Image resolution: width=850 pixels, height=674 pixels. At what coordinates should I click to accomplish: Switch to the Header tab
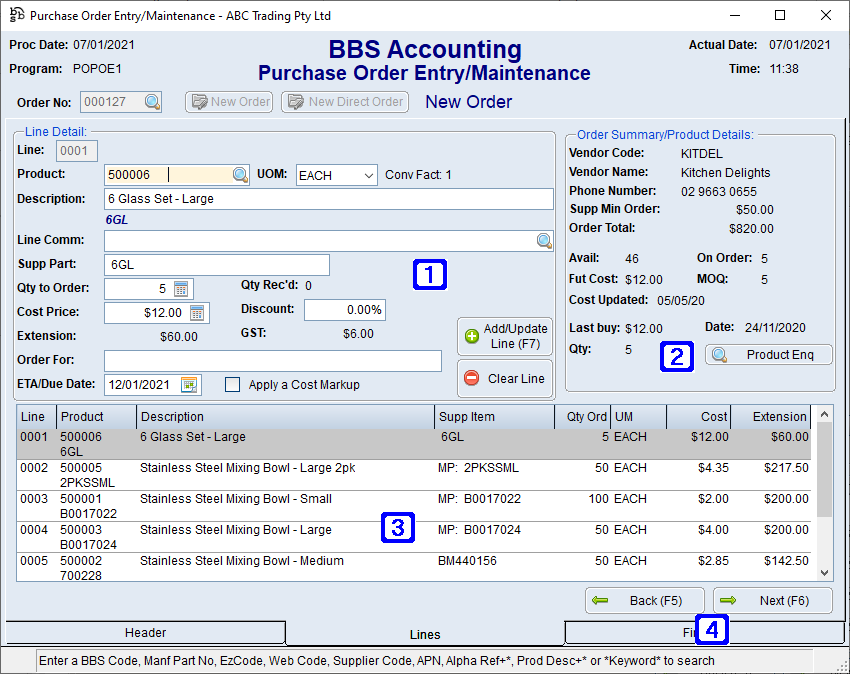[145, 632]
